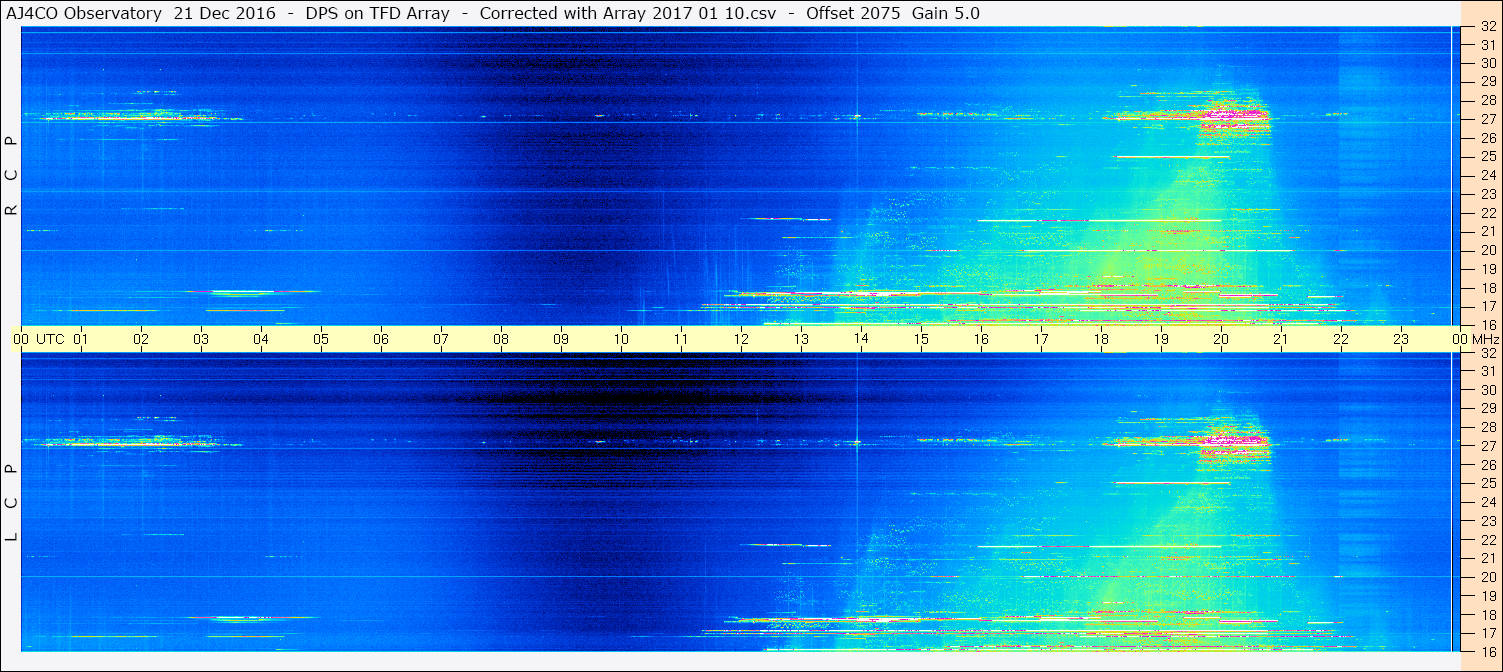Click the 28 MHz tick in RCP panel
The height and width of the screenshot is (672, 1503).
pos(1487,100)
